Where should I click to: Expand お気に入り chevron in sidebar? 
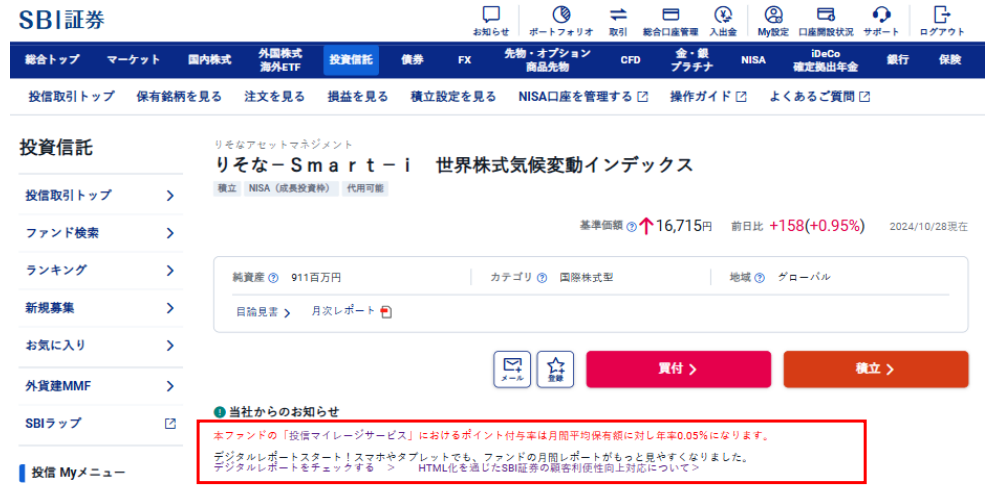(x=170, y=345)
